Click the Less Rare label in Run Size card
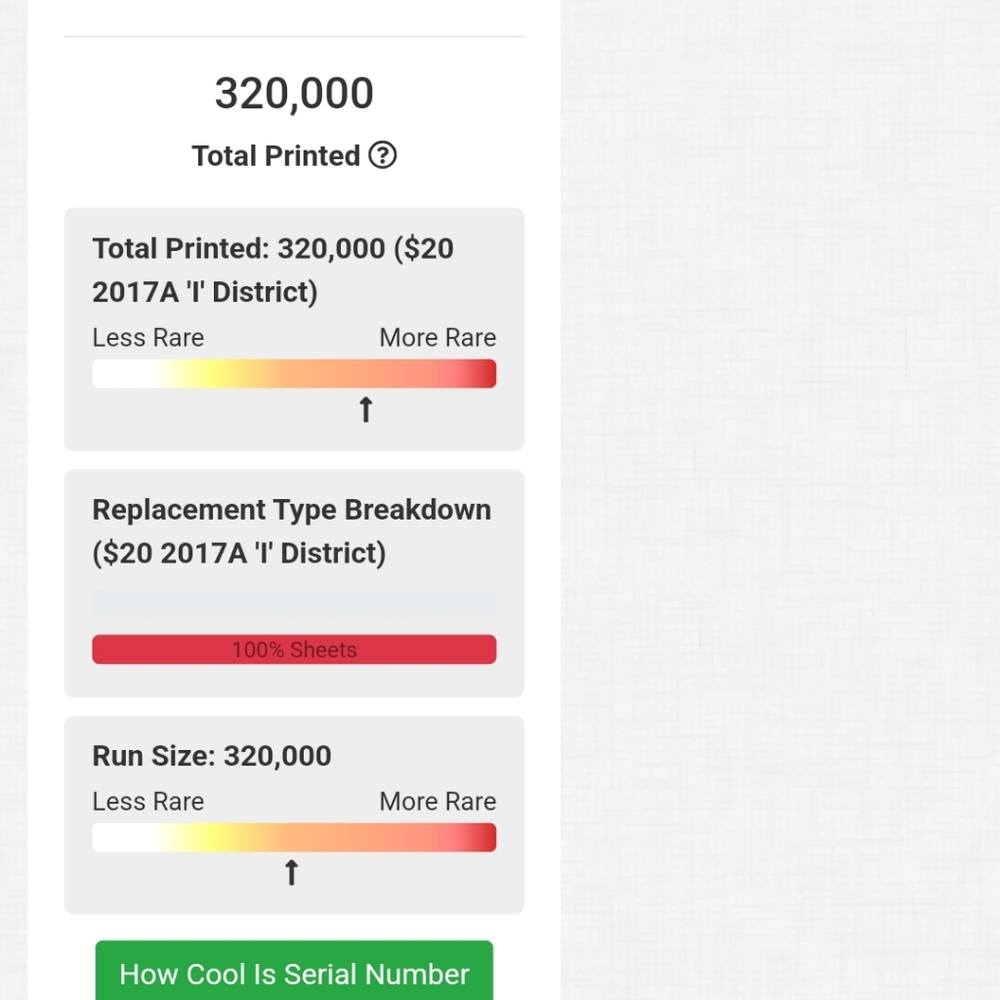The image size is (1000, 1000). point(148,801)
